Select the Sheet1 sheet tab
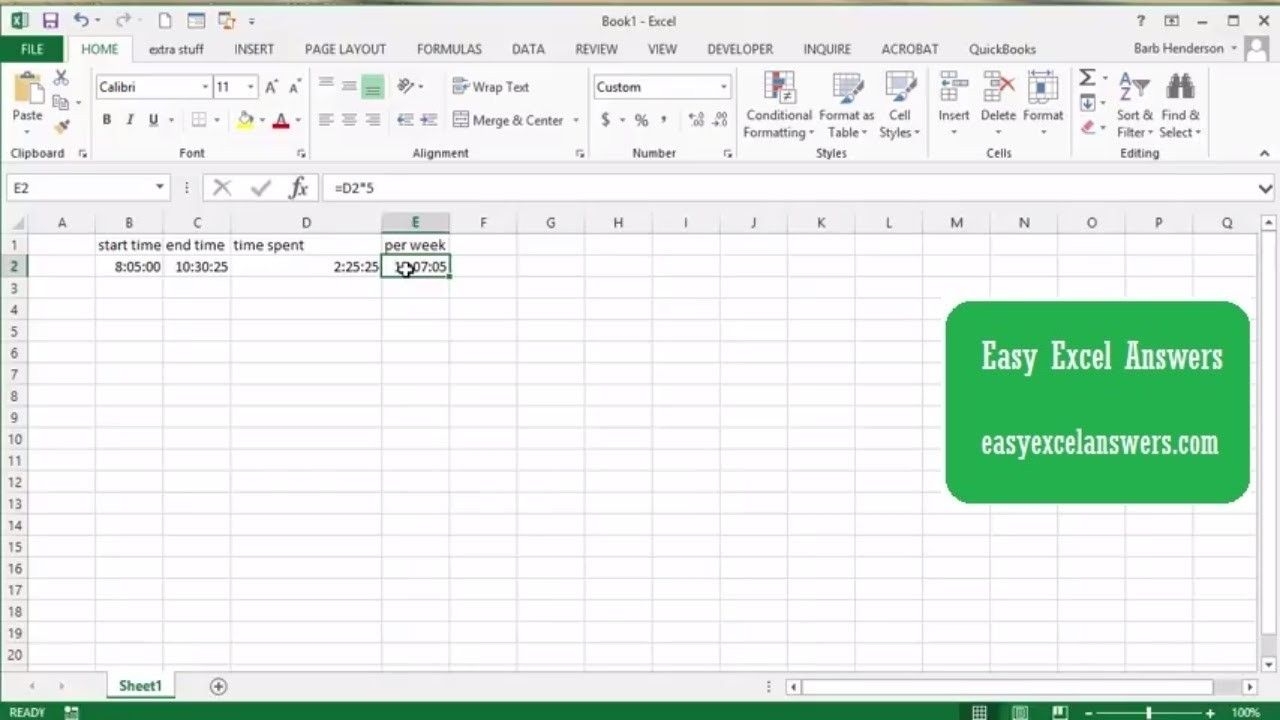1280x720 pixels. point(140,686)
